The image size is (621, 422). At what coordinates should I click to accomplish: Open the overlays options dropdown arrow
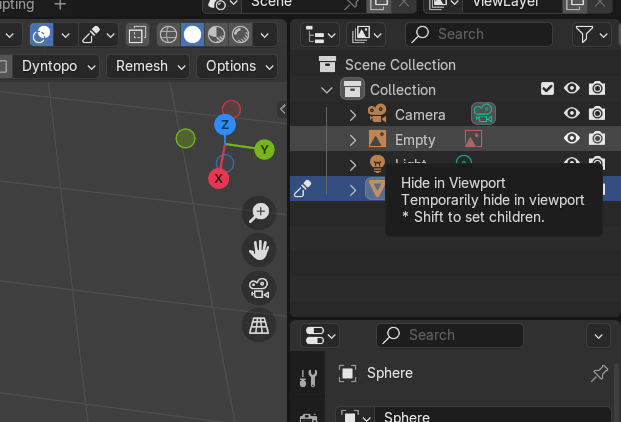tap(66, 35)
